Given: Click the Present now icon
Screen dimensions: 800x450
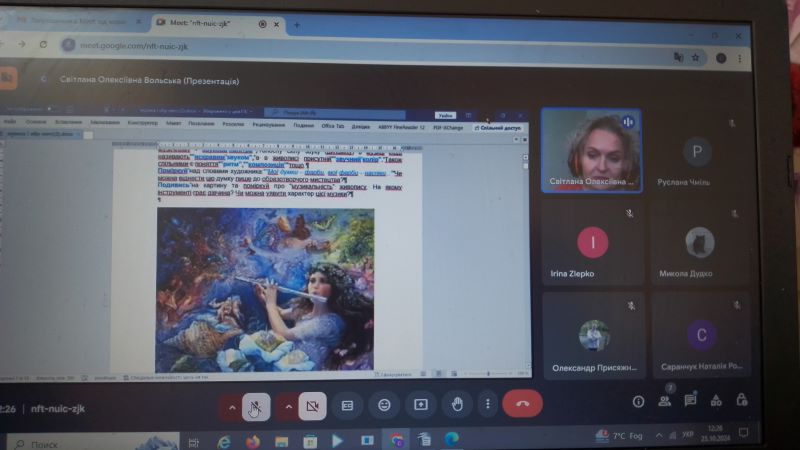Looking at the screenshot, I should [420, 405].
